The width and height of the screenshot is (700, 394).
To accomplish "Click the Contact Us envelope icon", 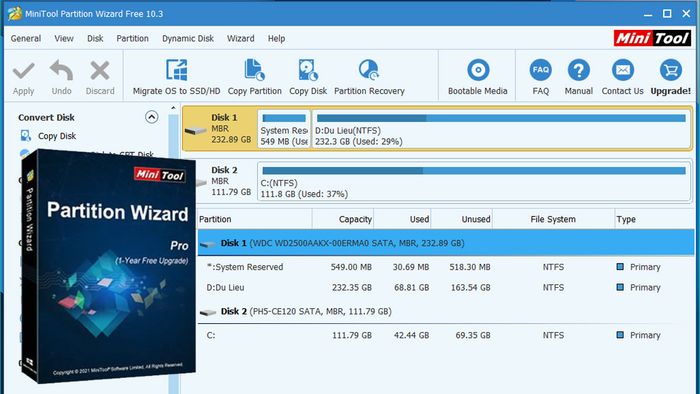I will [622, 70].
